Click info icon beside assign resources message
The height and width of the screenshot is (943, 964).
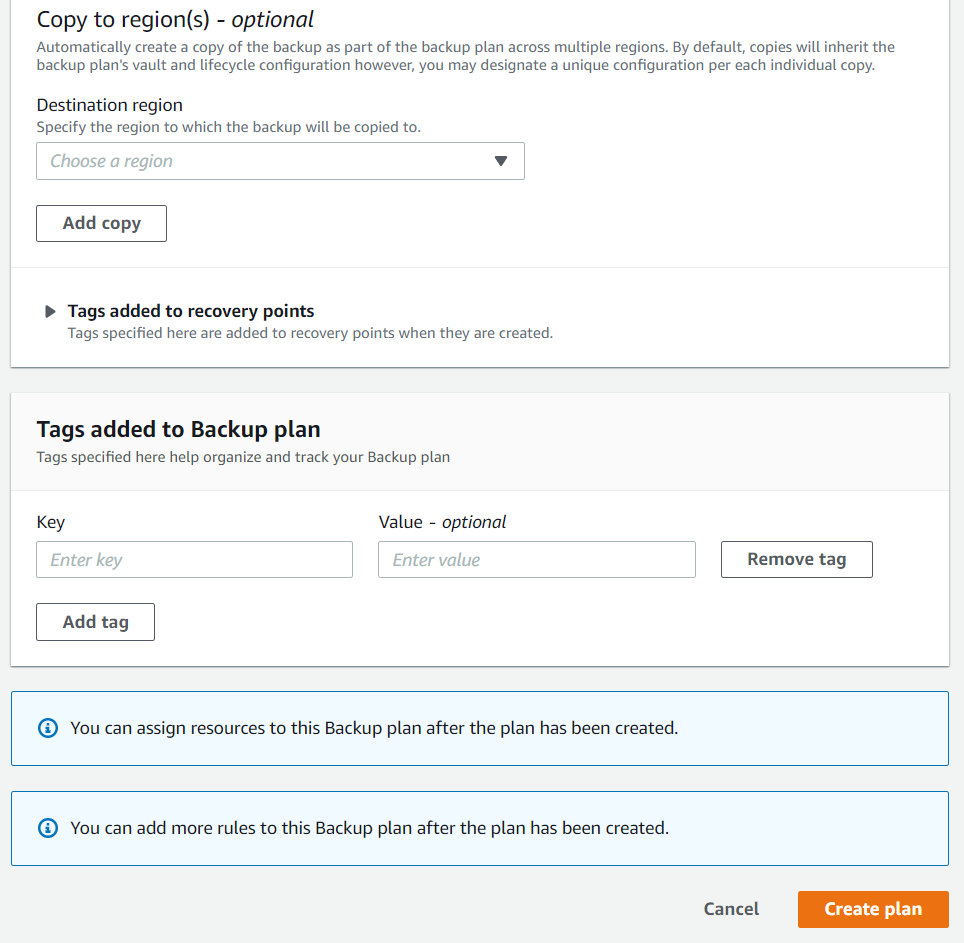point(48,728)
